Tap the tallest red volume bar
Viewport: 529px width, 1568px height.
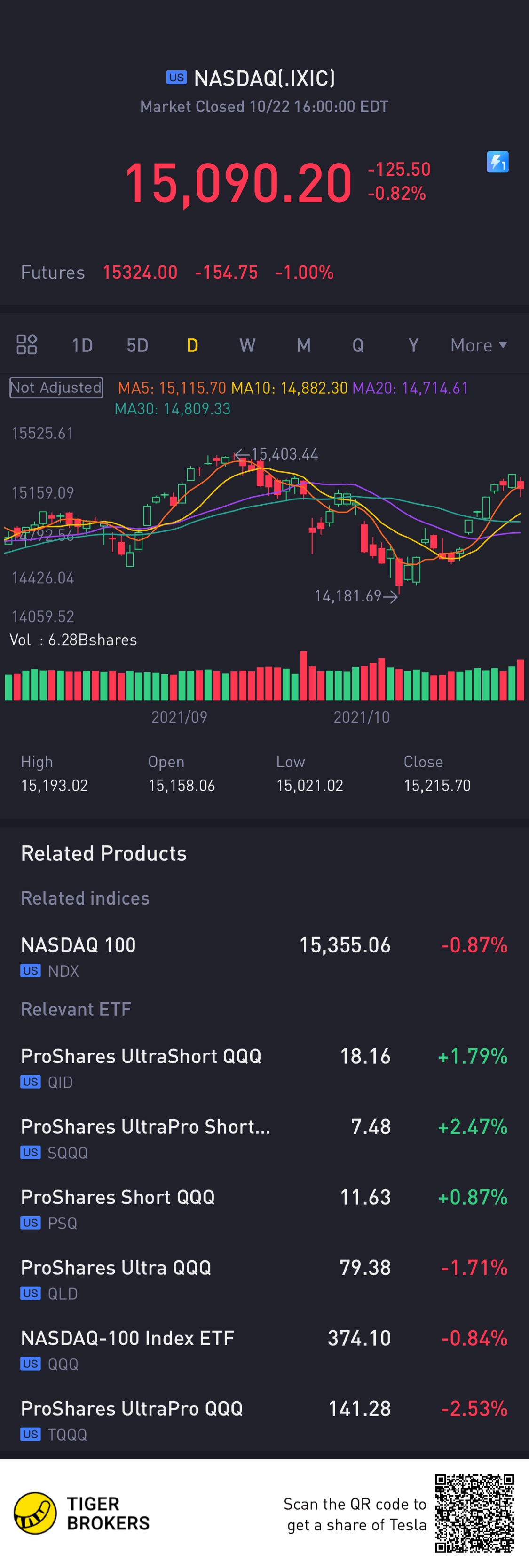pos(303,676)
